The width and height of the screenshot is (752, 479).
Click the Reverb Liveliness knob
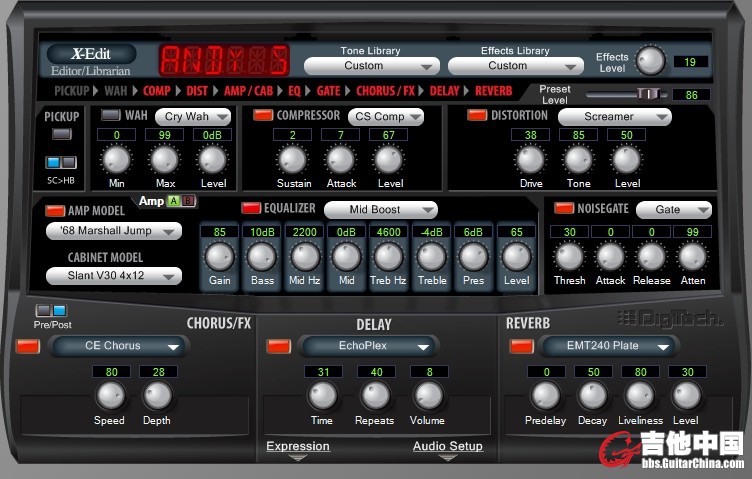coord(640,396)
